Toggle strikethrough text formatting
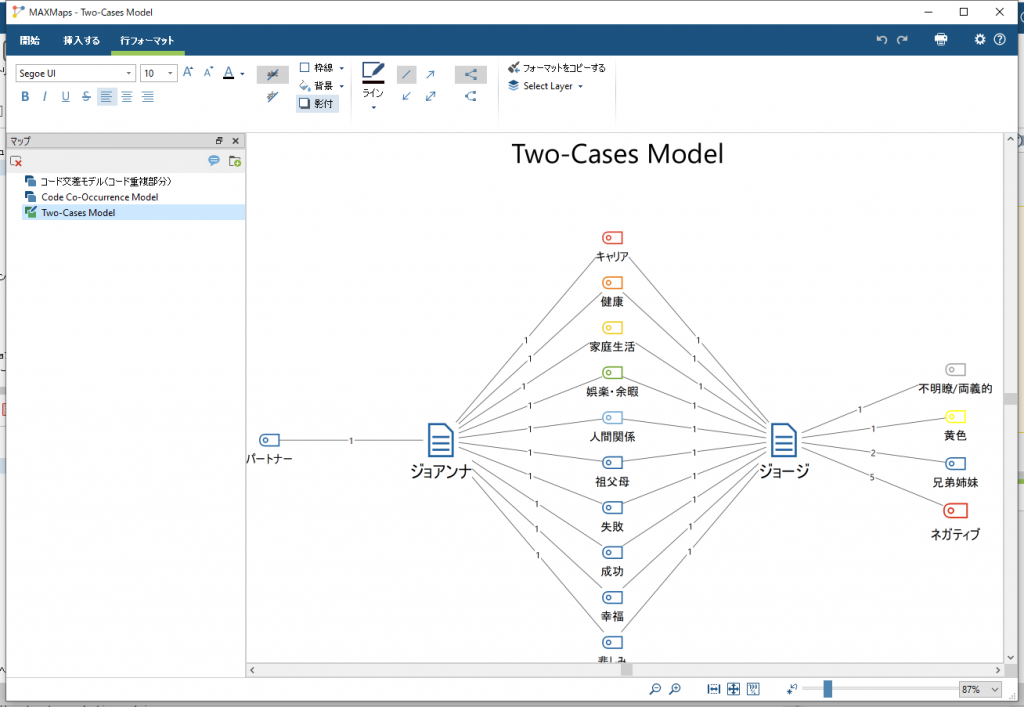 (86, 97)
